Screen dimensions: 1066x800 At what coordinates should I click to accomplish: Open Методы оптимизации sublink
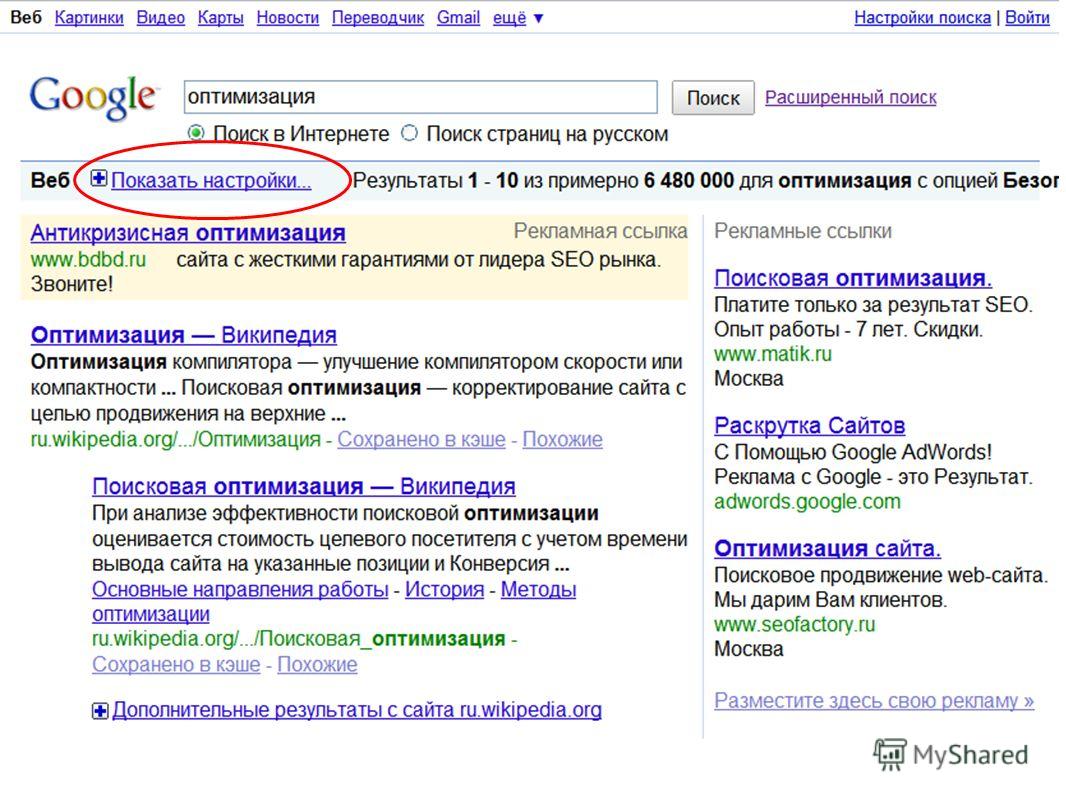pos(538,589)
